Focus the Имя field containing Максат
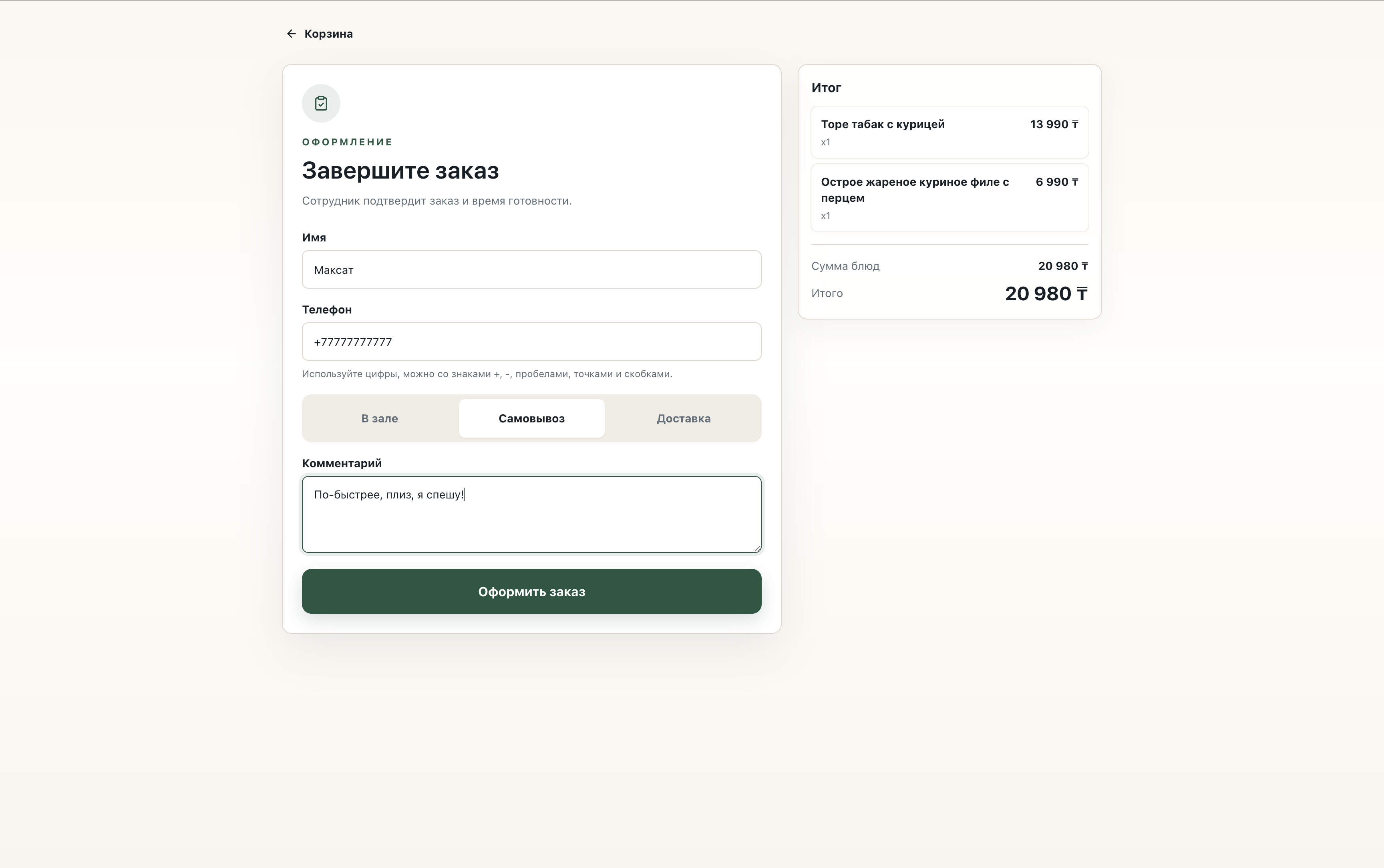 pyautogui.click(x=531, y=270)
